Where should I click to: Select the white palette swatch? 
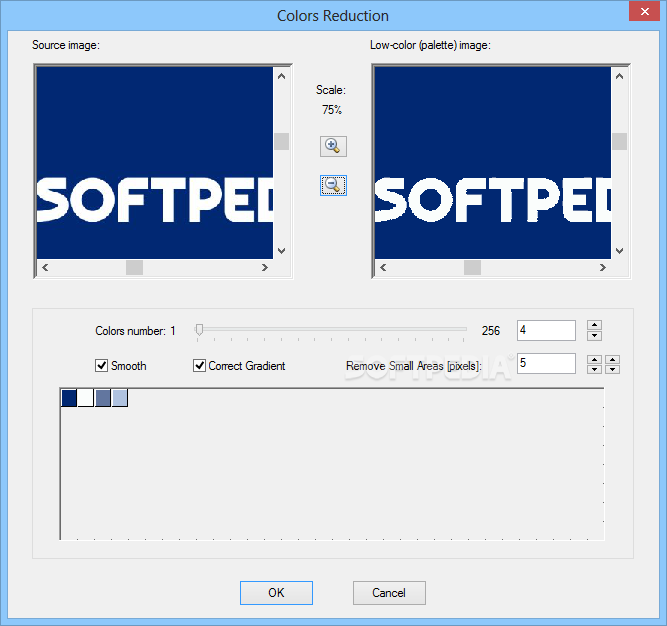pyautogui.click(x=86, y=398)
